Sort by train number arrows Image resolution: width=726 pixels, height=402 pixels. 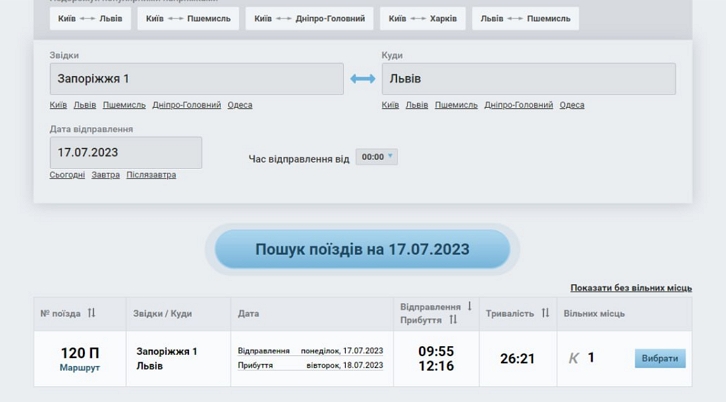91,313
